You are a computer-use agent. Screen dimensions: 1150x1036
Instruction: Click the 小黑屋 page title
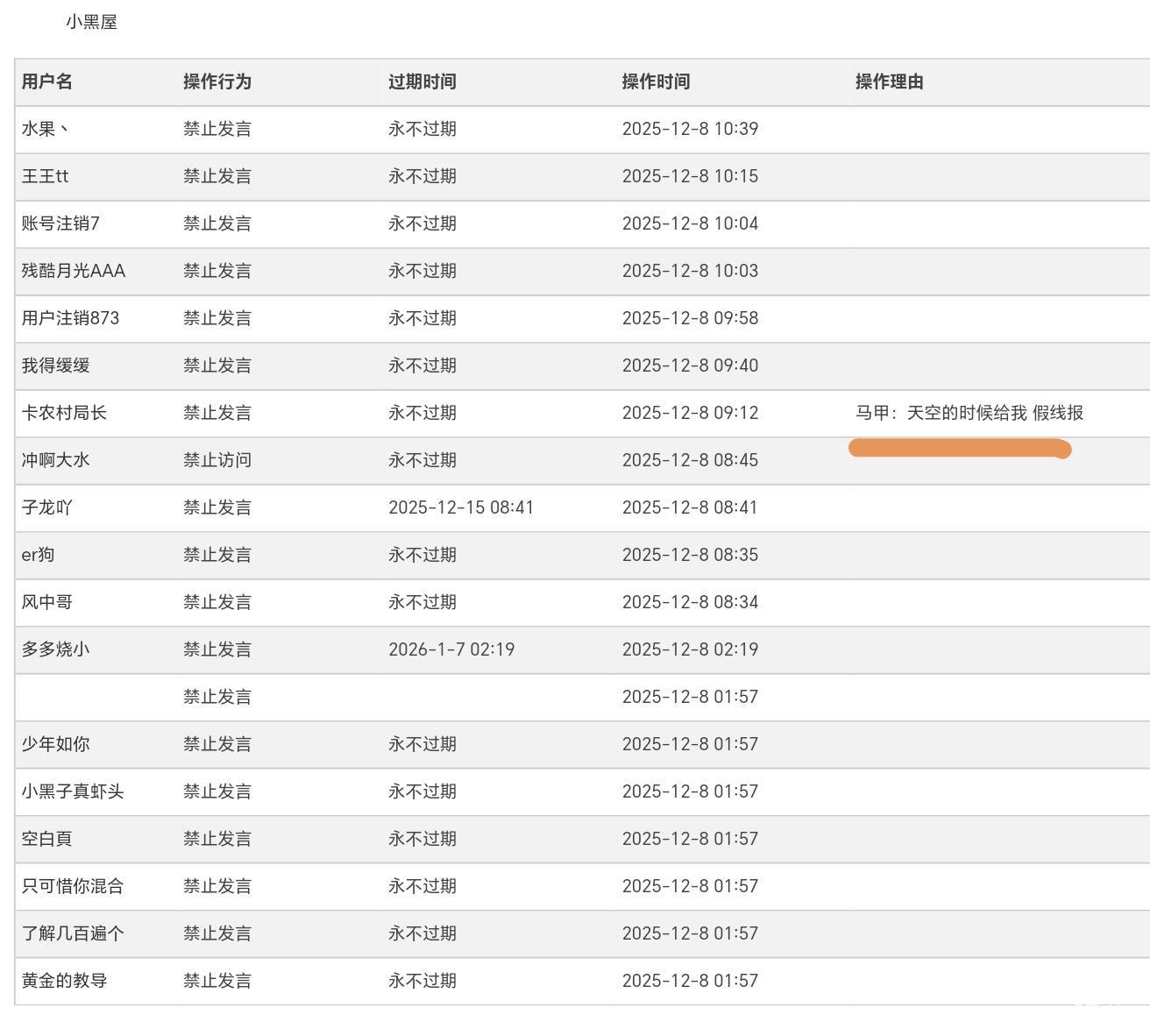click(91, 22)
